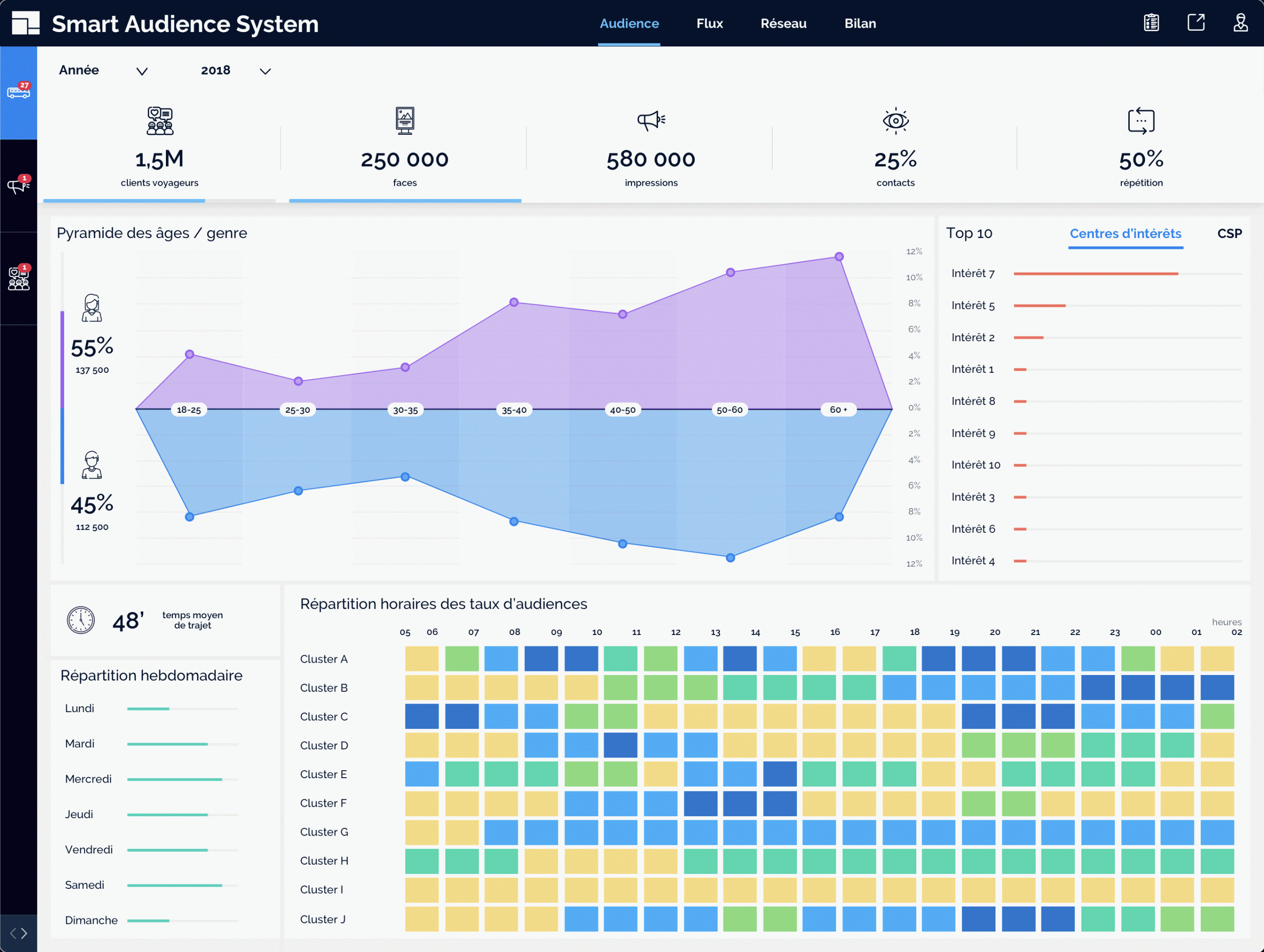Screen dimensions: 1264x952
Task: Open the audience group sidebar icon
Action: point(18,279)
